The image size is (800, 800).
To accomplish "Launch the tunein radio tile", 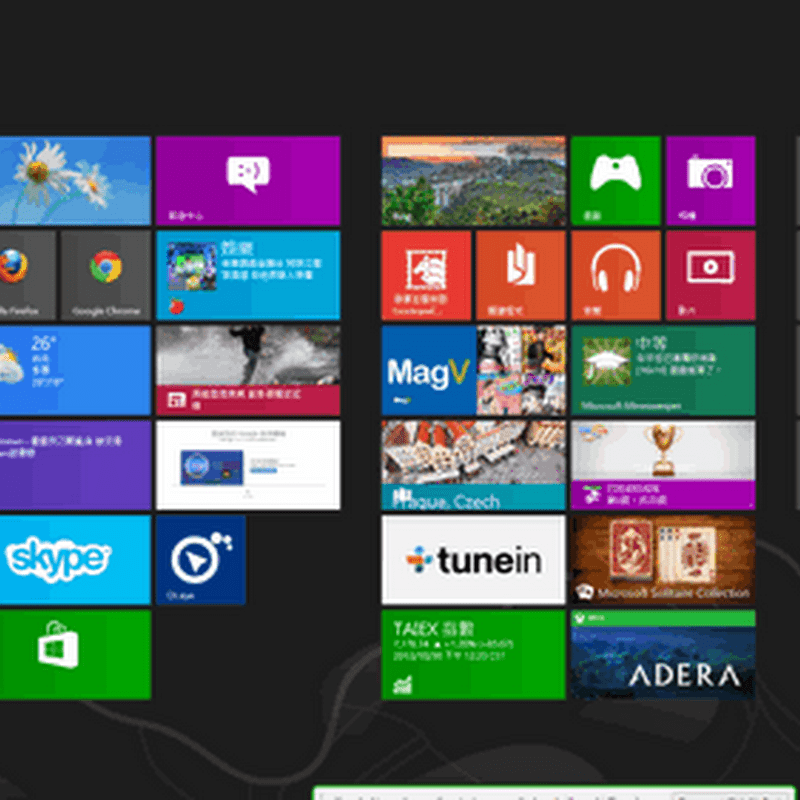I will point(473,560).
